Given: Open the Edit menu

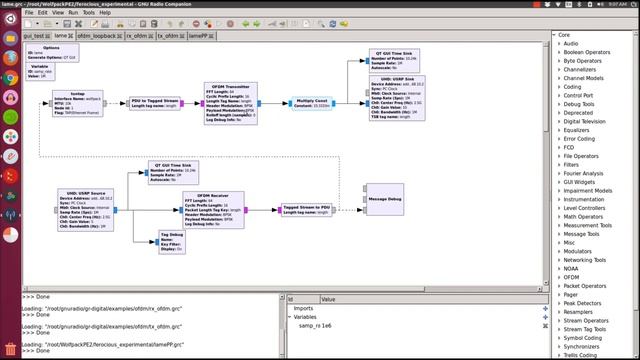Looking at the screenshot, I should click(42, 13).
